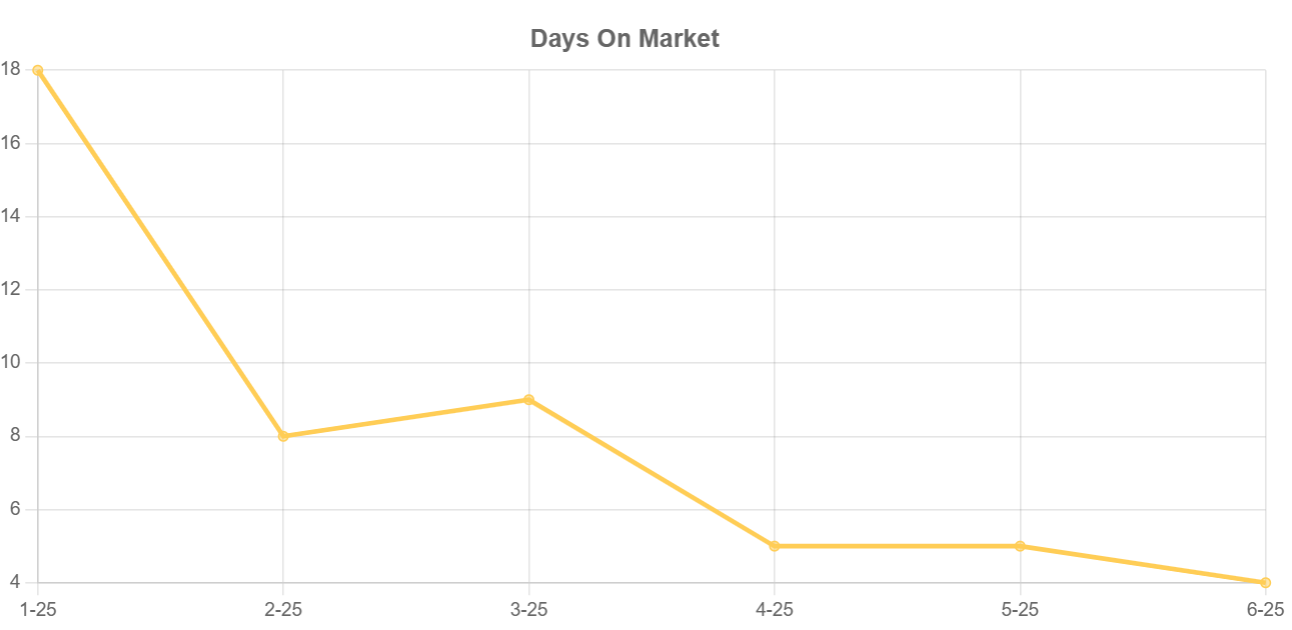Image resolution: width=1292 pixels, height=630 pixels.
Task: Click the 1-25 x-axis label
Action: tap(38, 609)
